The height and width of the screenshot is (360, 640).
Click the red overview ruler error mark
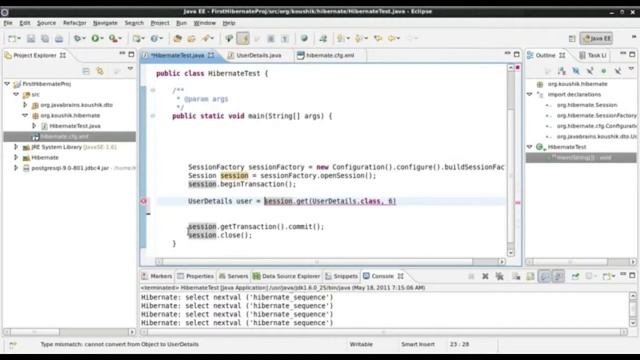518,202
